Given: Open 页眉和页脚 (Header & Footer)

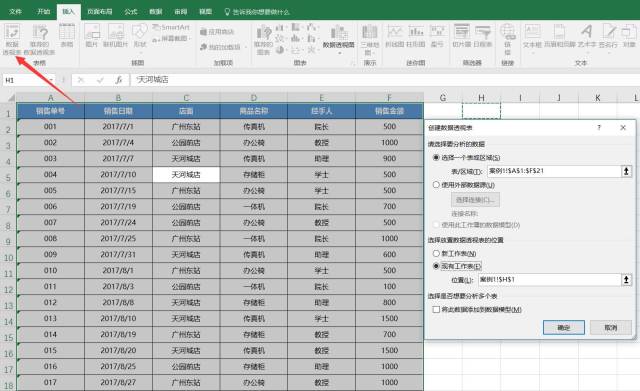Looking at the screenshot, I should tap(560, 36).
